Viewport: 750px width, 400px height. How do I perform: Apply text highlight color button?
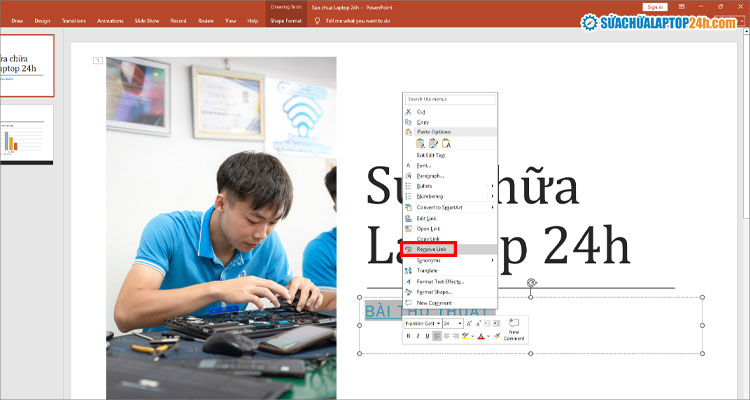(465, 336)
